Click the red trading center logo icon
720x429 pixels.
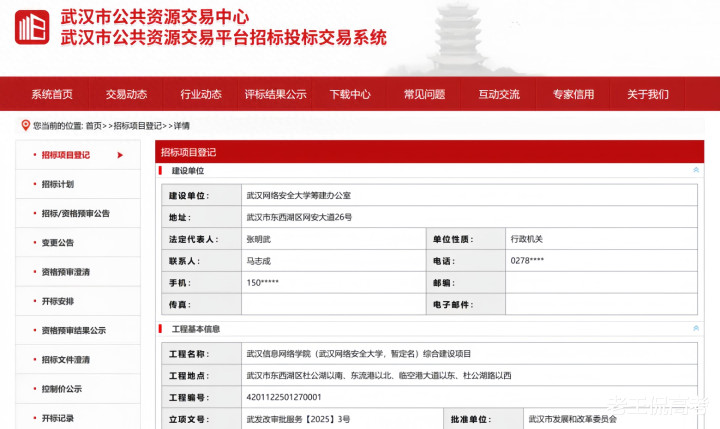(x=32, y=27)
